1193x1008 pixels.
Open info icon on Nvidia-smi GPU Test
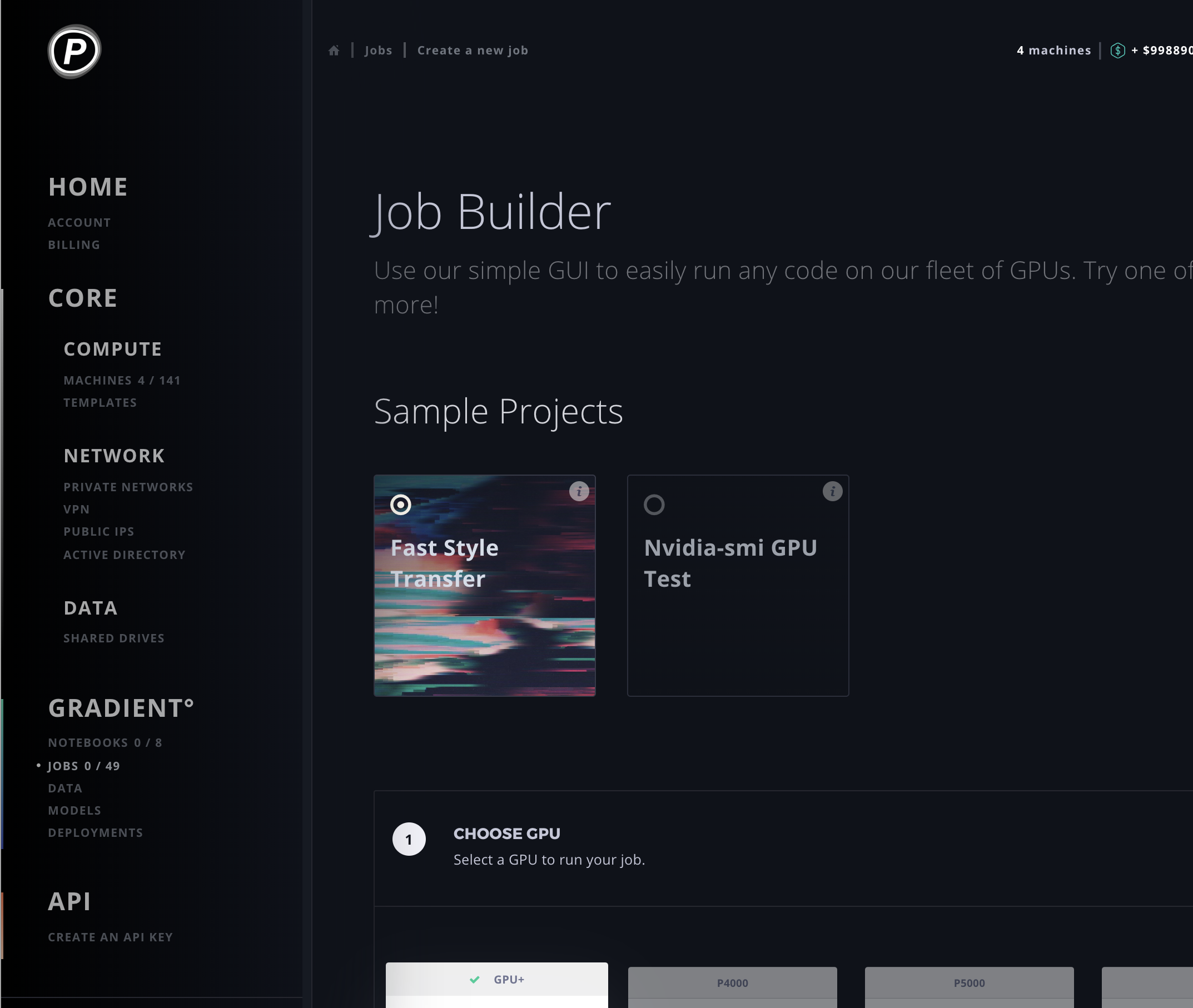click(832, 491)
